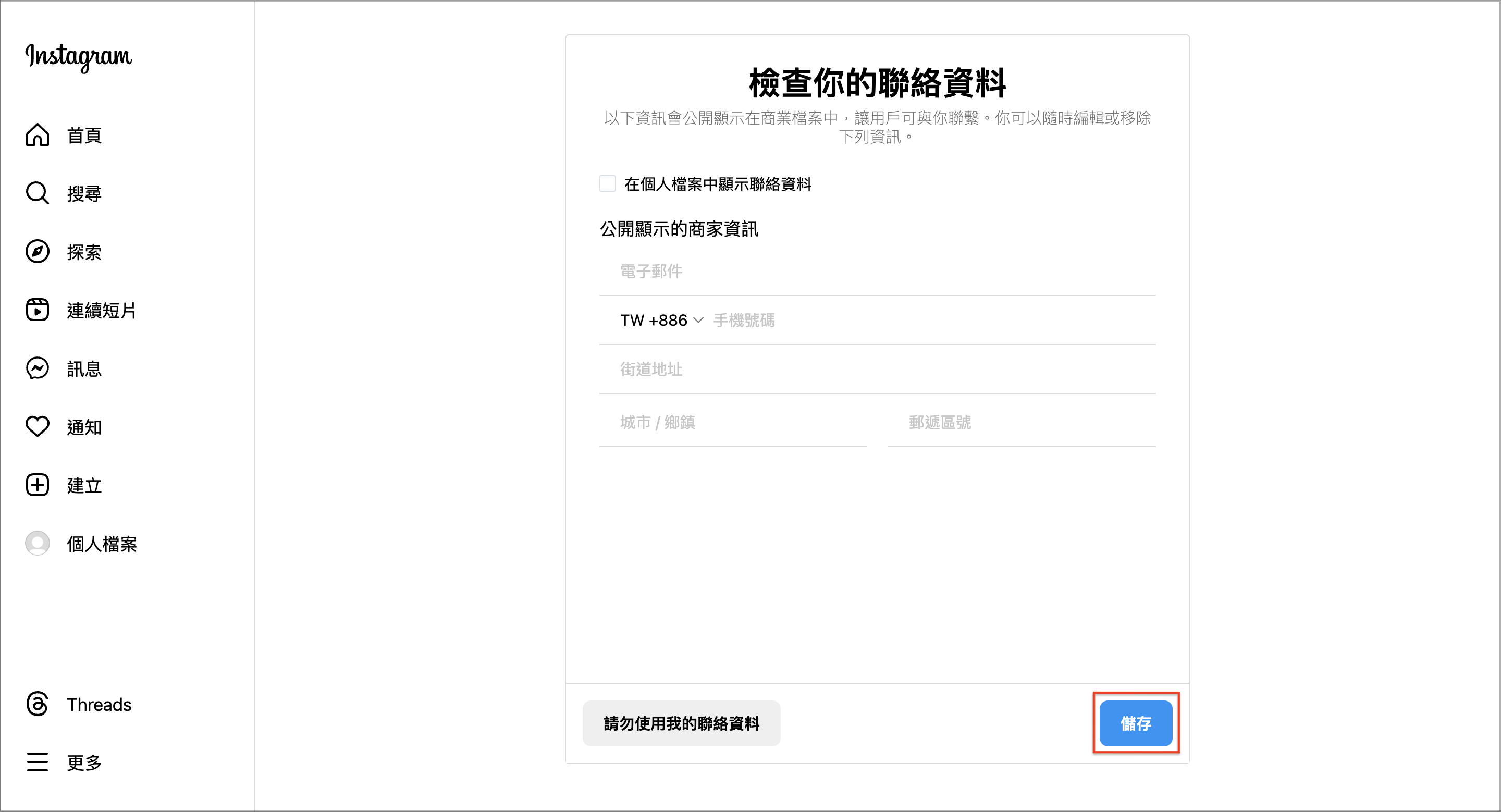
Task: Select 連續短片 menu label
Action: pos(102,310)
